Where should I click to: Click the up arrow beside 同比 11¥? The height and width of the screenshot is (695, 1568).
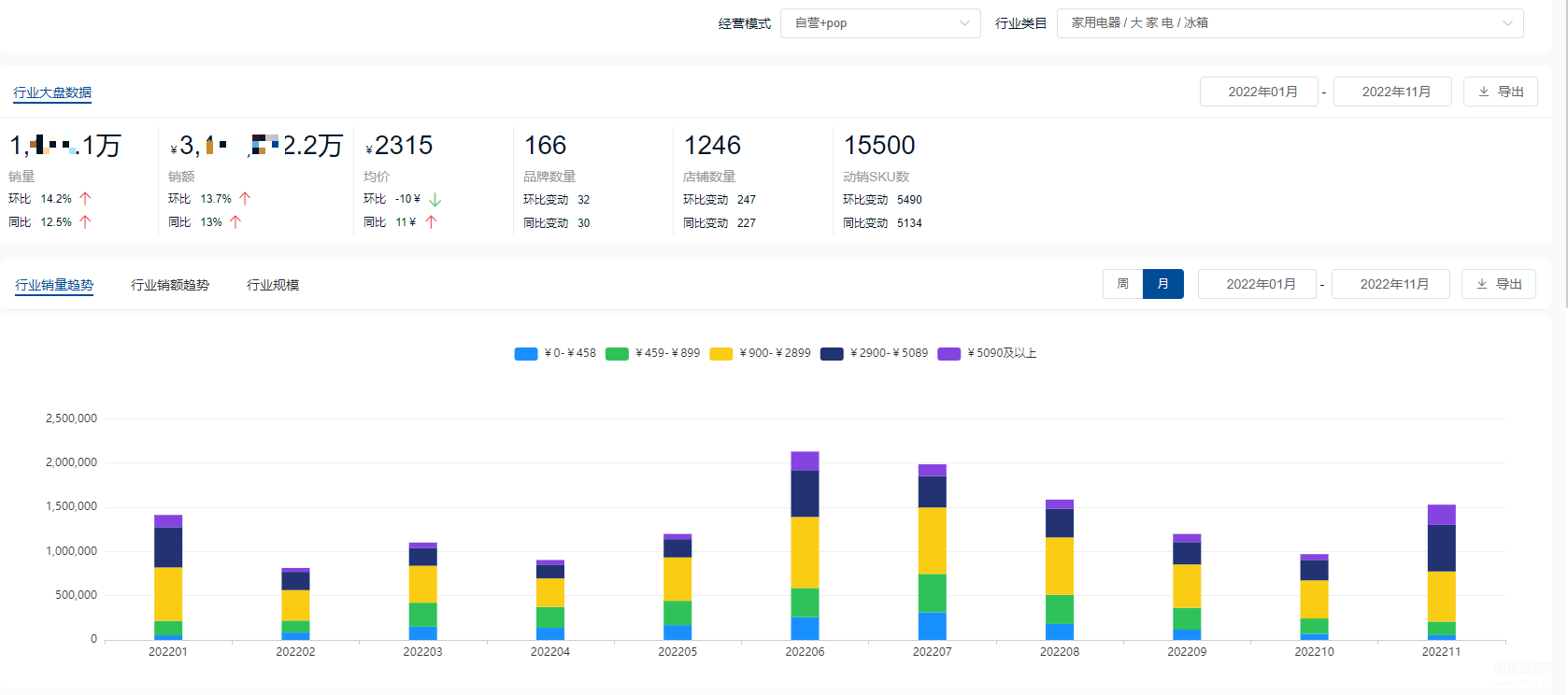(431, 222)
